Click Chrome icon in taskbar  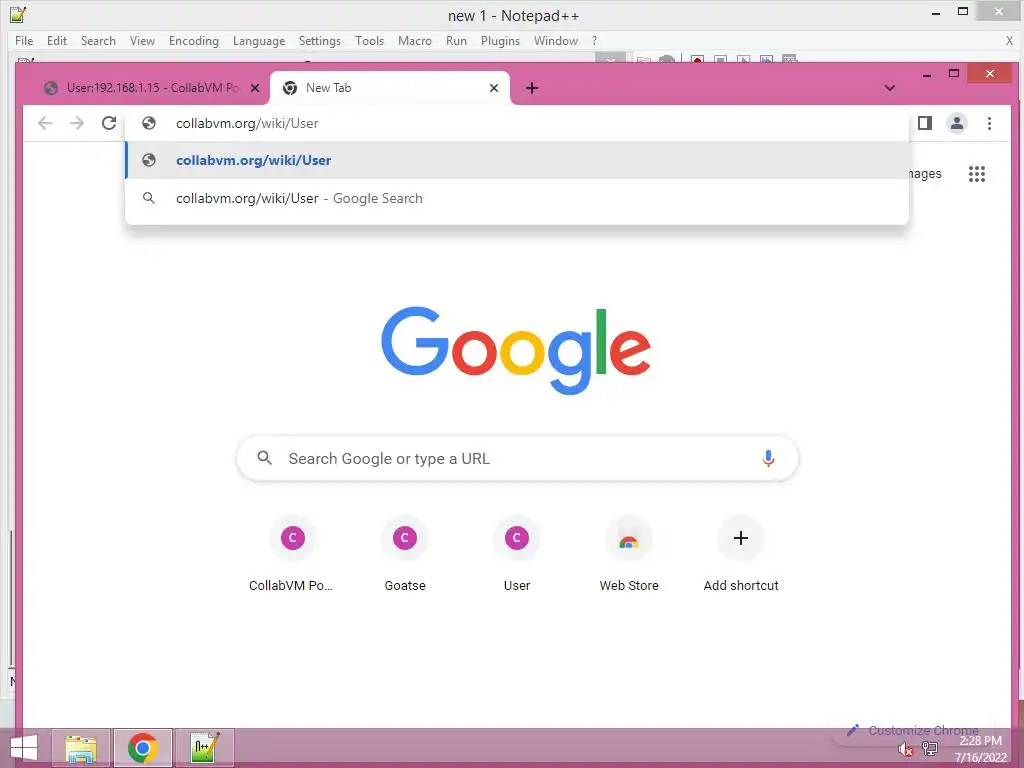(x=142, y=748)
